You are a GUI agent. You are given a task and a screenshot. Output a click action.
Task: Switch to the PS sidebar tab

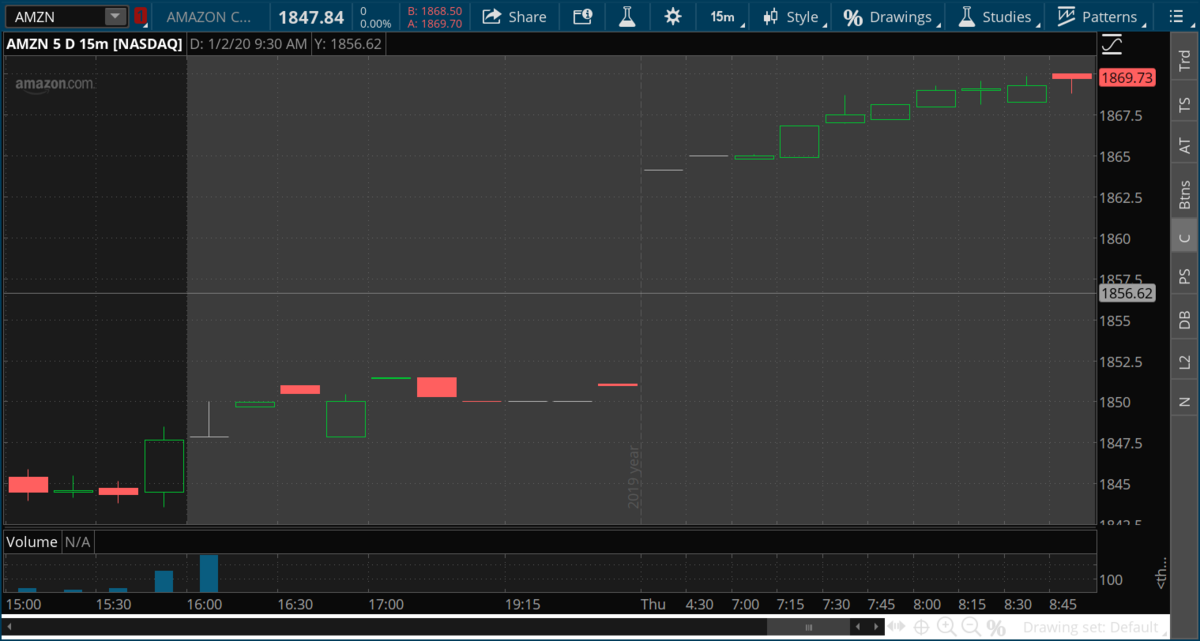[x=1185, y=277]
